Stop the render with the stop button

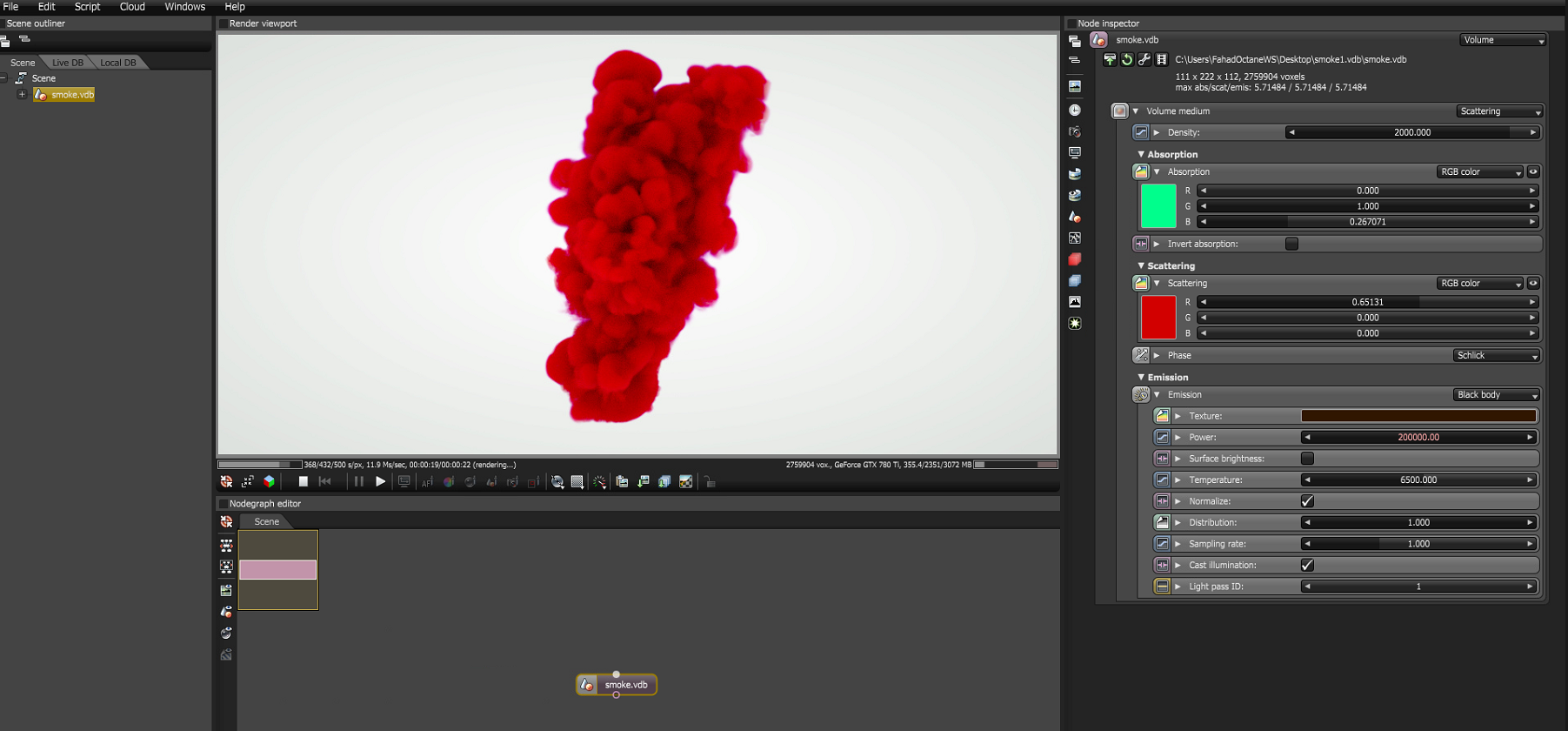point(304,481)
